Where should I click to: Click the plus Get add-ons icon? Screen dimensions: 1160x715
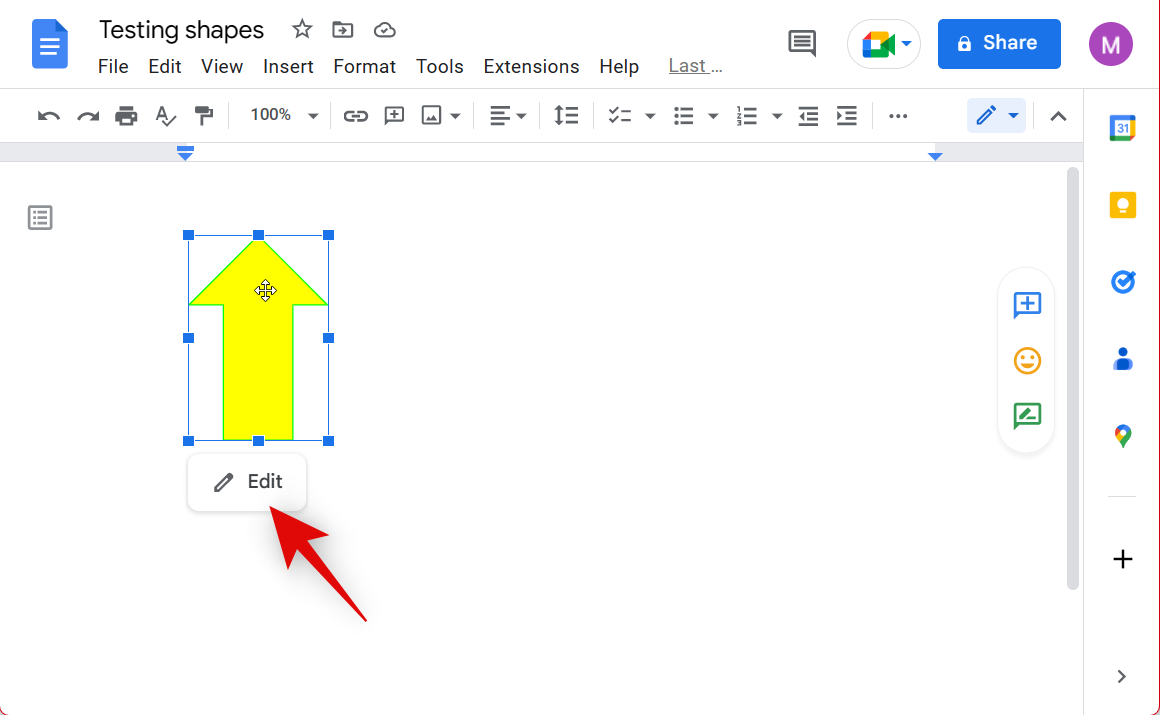[1122, 559]
